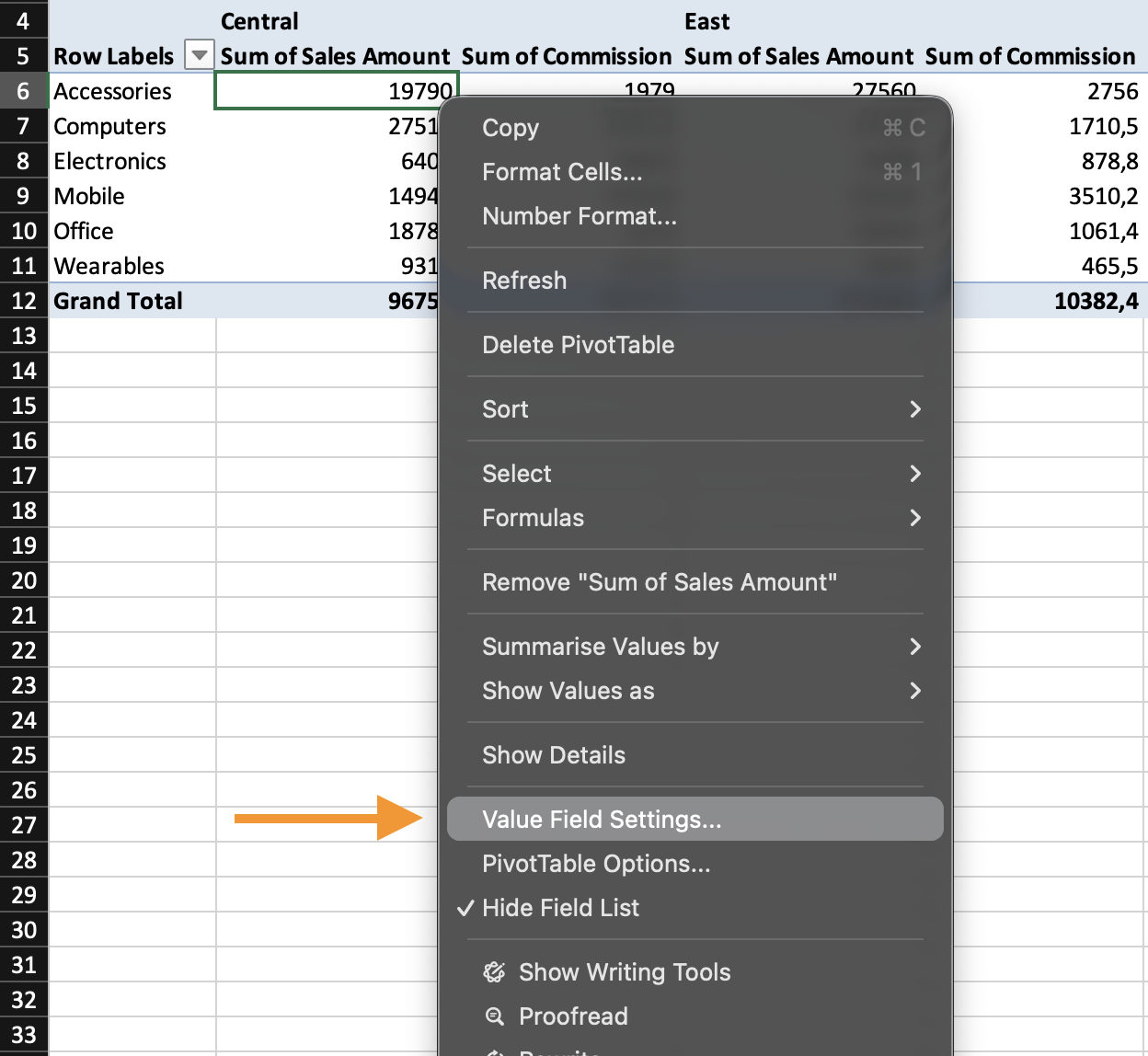
Task: Remove "Sum of Sales Amount" field
Action: 660,582
